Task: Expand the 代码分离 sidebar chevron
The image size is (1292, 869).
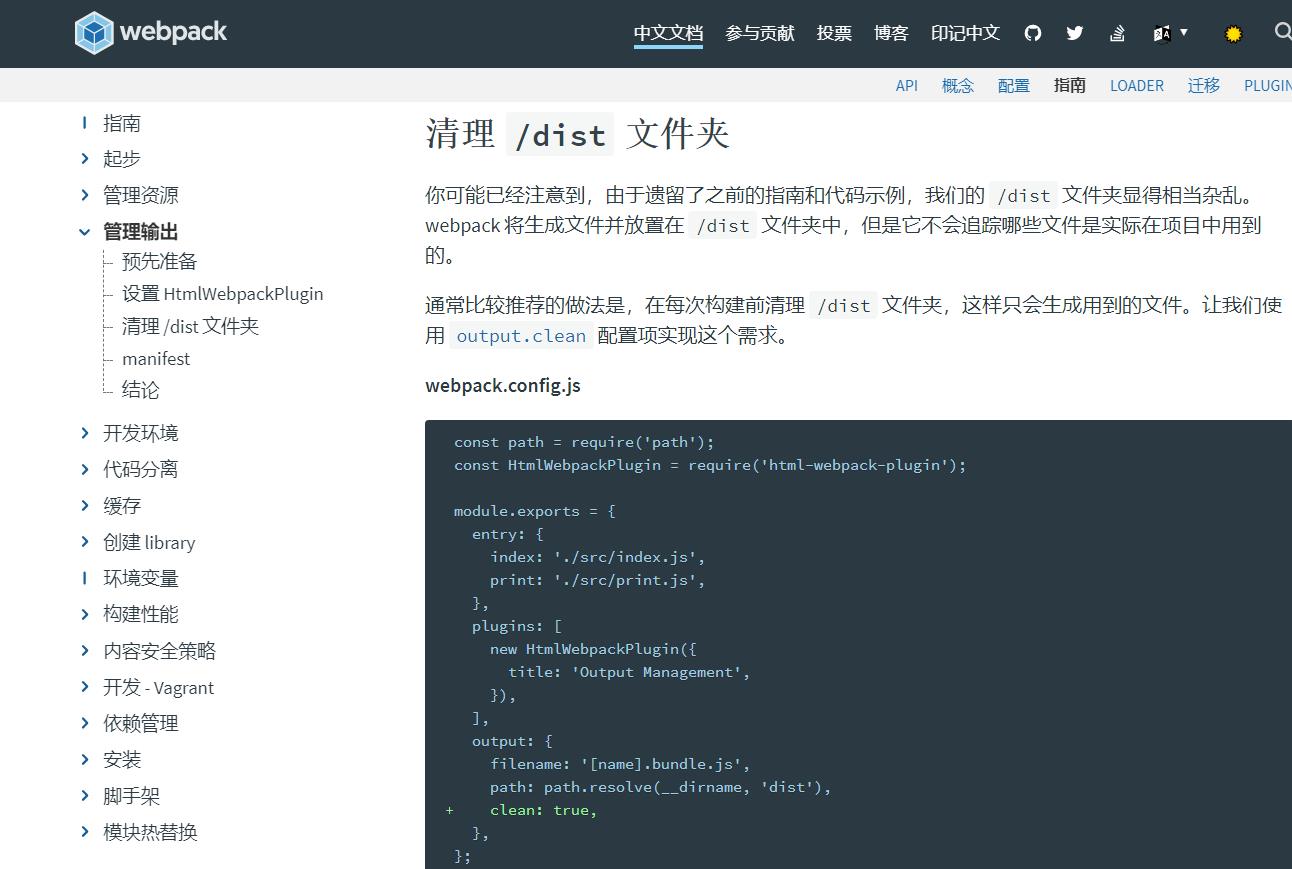Action: [85, 469]
